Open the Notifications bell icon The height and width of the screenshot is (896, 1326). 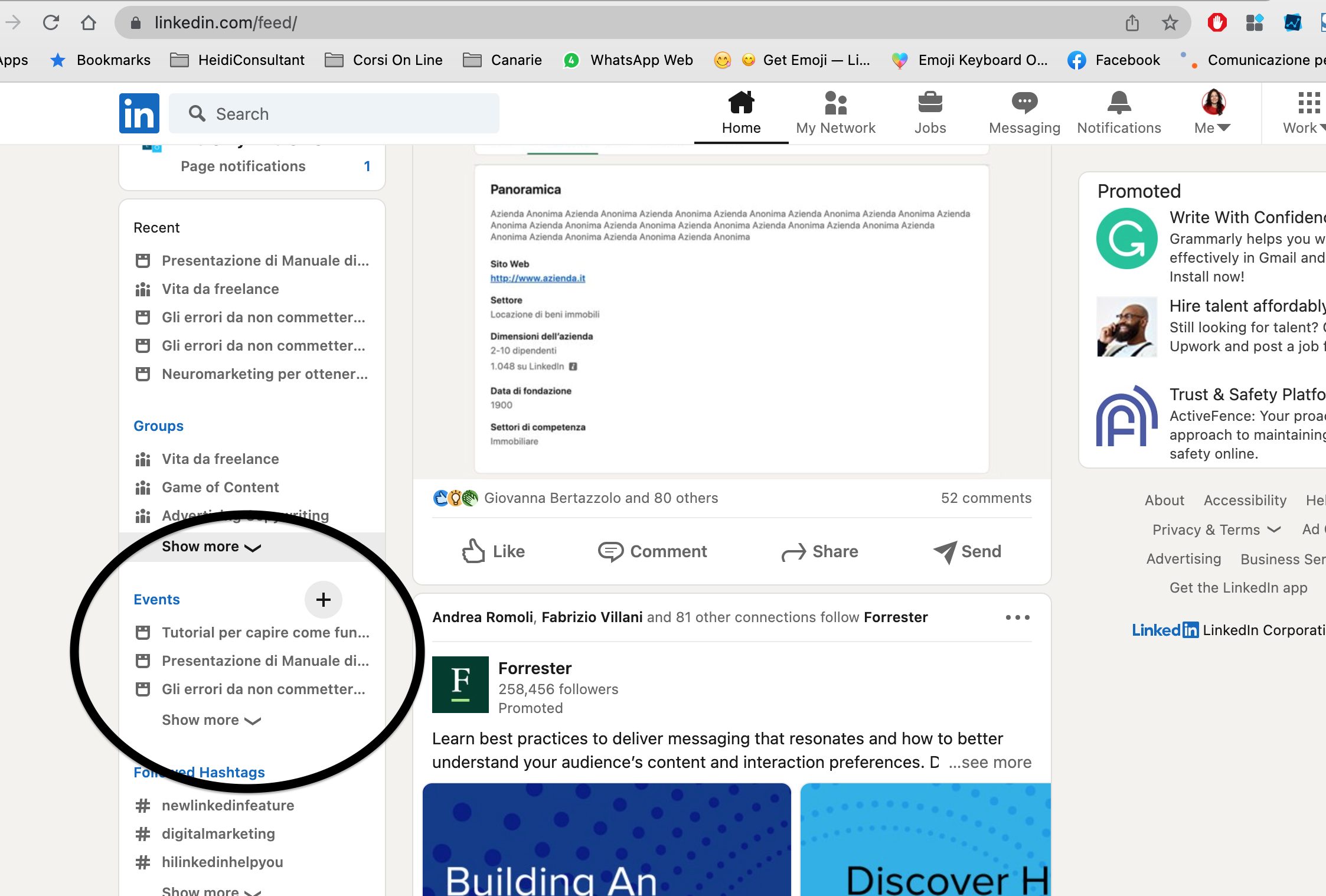pyautogui.click(x=1119, y=103)
